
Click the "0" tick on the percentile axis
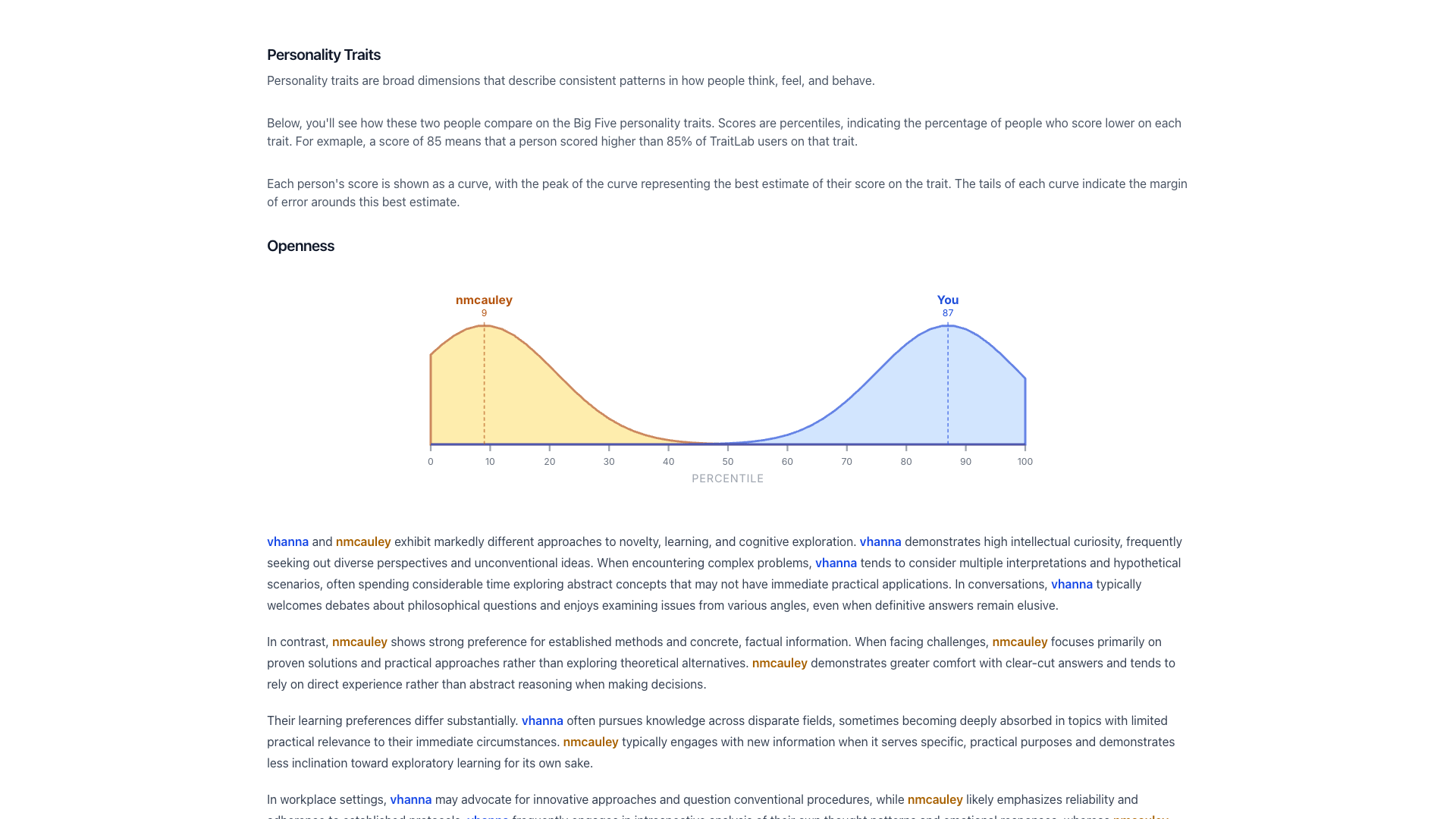431,461
